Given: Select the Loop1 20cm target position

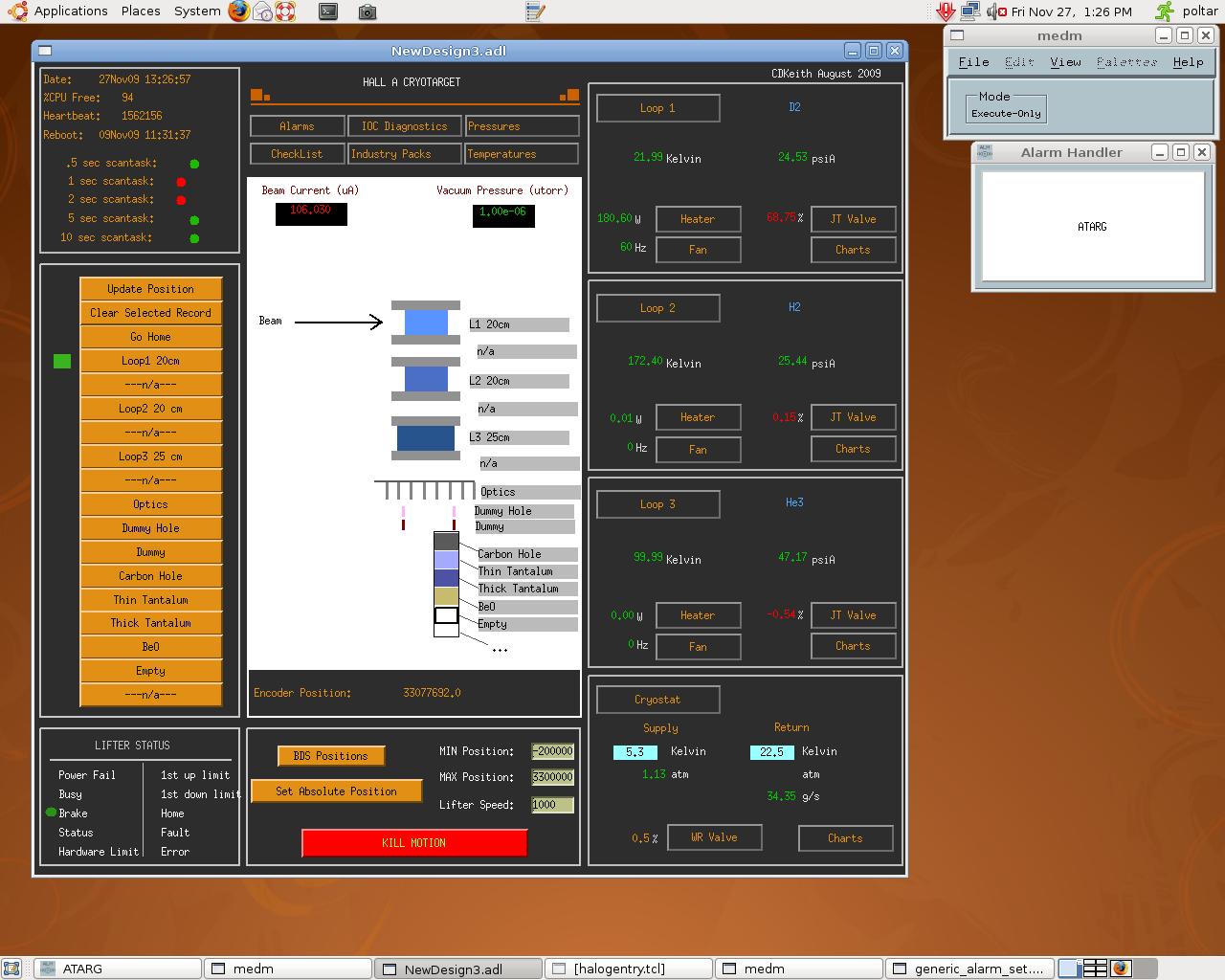Looking at the screenshot, I should coord(151,361).
